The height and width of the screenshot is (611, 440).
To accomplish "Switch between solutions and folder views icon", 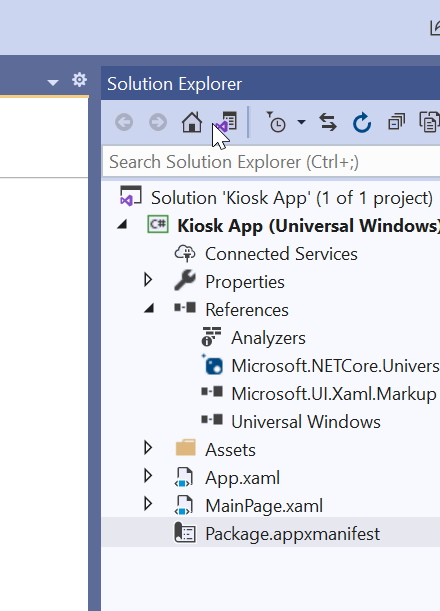I will [x=226, y=122].
